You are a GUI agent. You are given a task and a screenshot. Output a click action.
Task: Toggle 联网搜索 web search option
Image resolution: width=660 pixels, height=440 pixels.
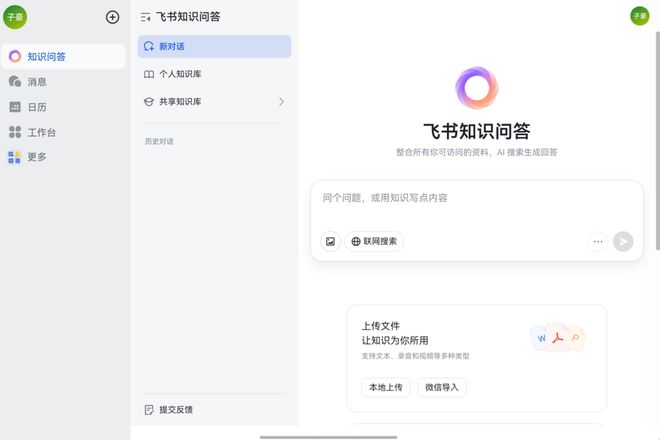pyautogui.click(x=374, y=241)
